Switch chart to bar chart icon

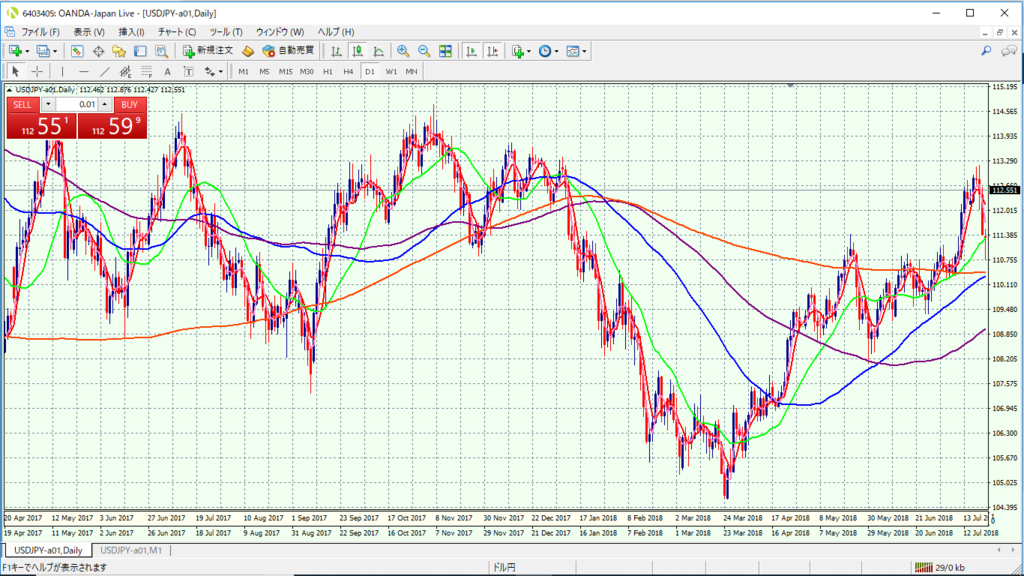(336, 51)
